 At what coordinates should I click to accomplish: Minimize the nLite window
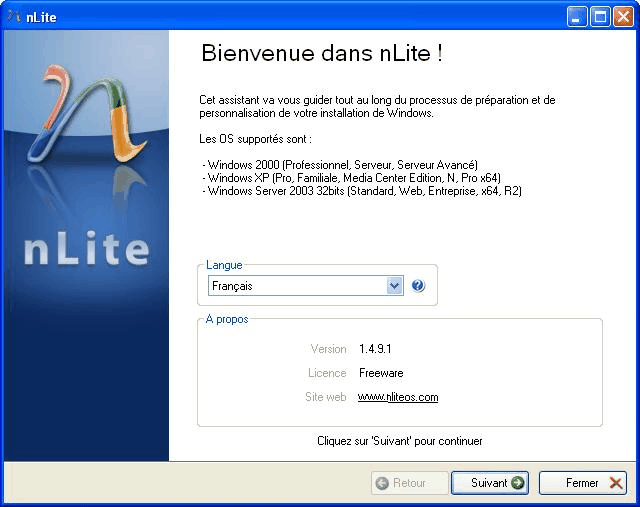(x=577, y=17)
